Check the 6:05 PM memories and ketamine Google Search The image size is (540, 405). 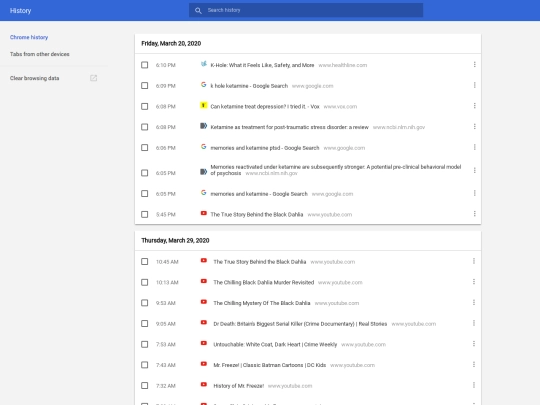pos(145,194)
